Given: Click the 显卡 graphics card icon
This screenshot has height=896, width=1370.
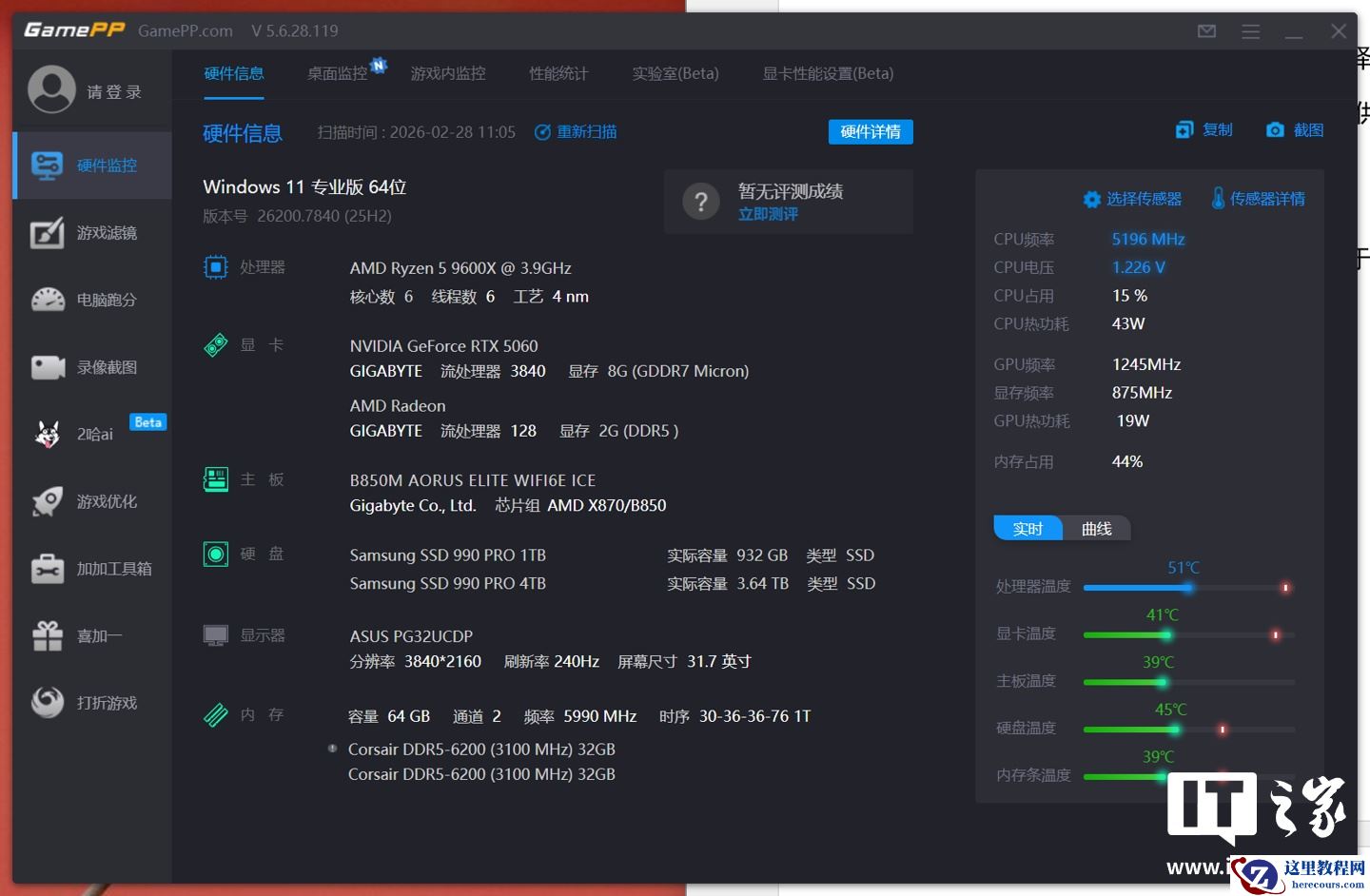Looking at the screenshot, I should 216,345.
